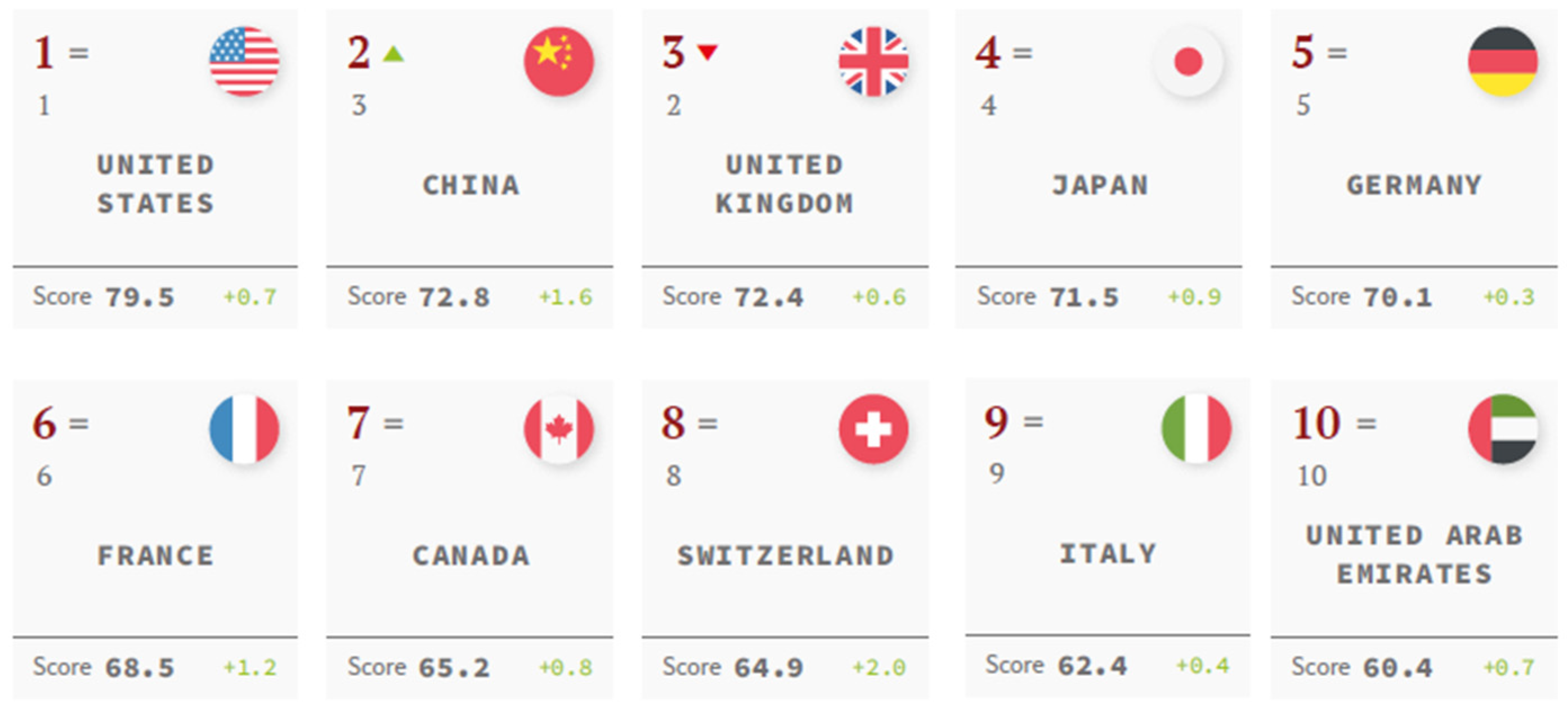Click France's +1.2 score change
The image size is (1568, 703).
click(250, 668)
